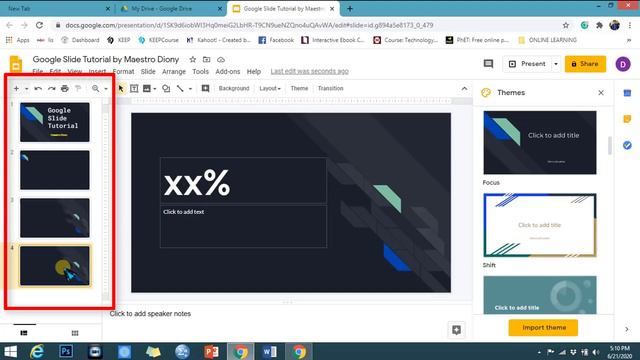Switch to the My Drive browser tab
This screenshot has height=360, width=640.
coord(170,9)
